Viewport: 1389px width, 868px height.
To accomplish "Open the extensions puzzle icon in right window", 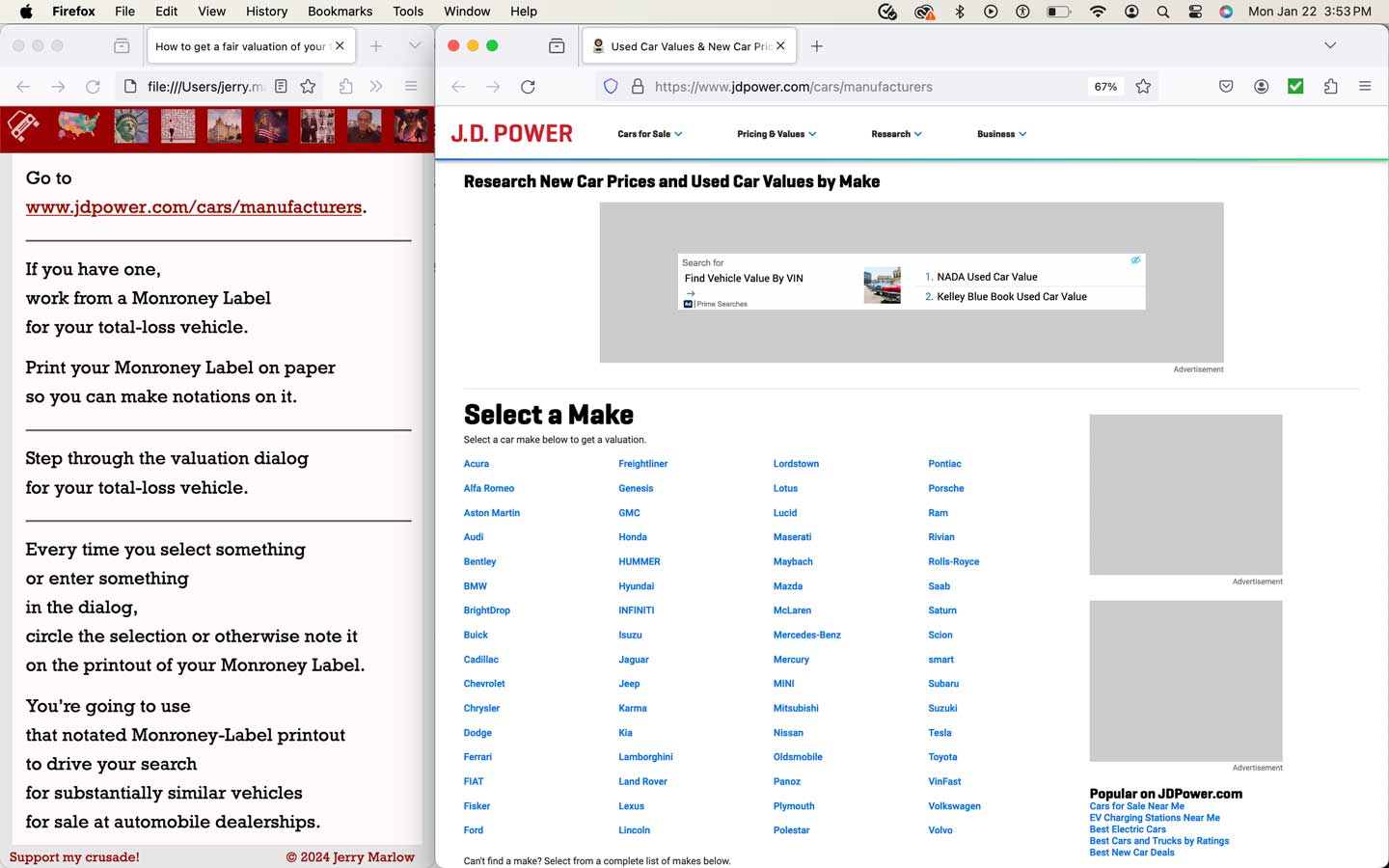I will pos(1330,87).
